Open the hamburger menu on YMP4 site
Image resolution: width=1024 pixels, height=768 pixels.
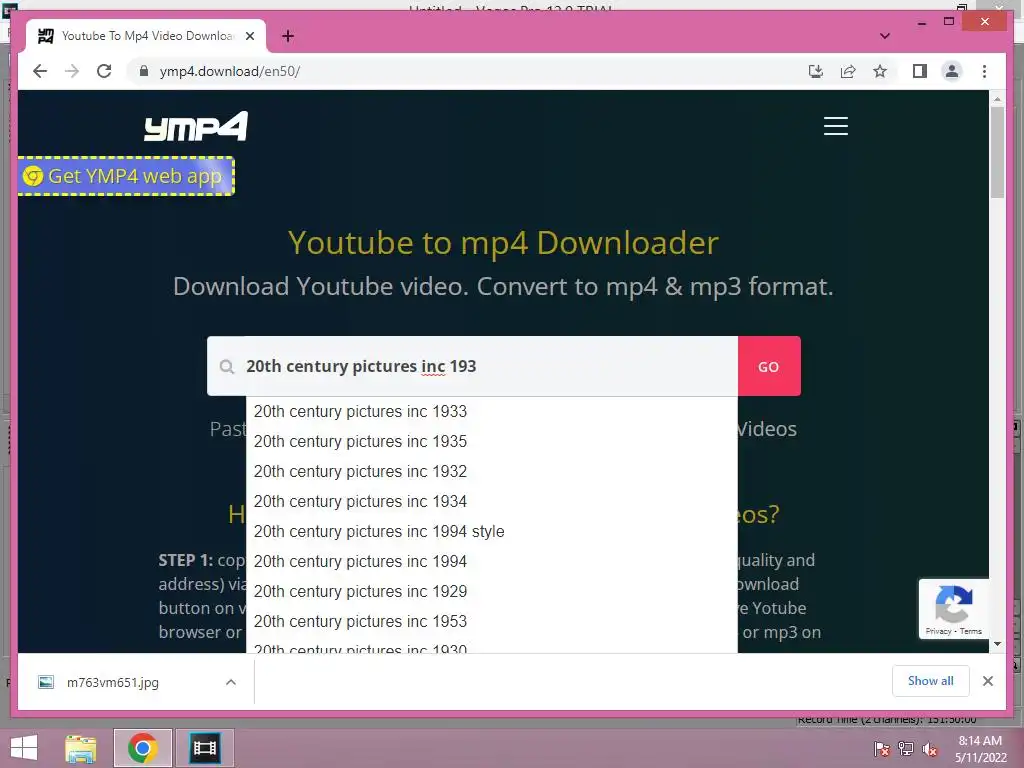click(x=836, y=126)
